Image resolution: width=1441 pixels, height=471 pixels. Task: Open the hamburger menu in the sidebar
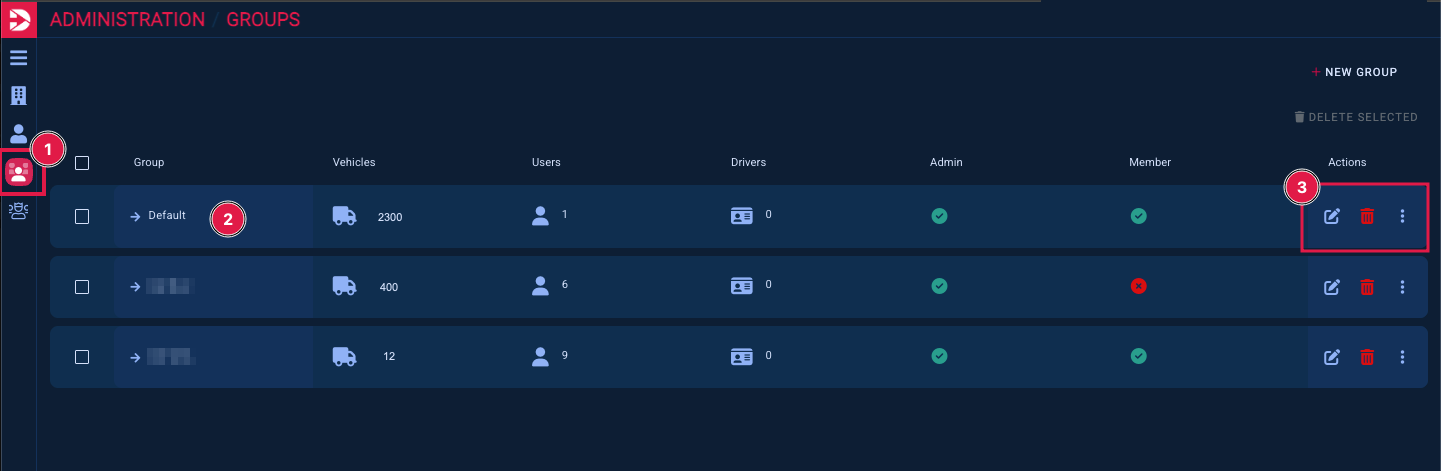[18, 58]
